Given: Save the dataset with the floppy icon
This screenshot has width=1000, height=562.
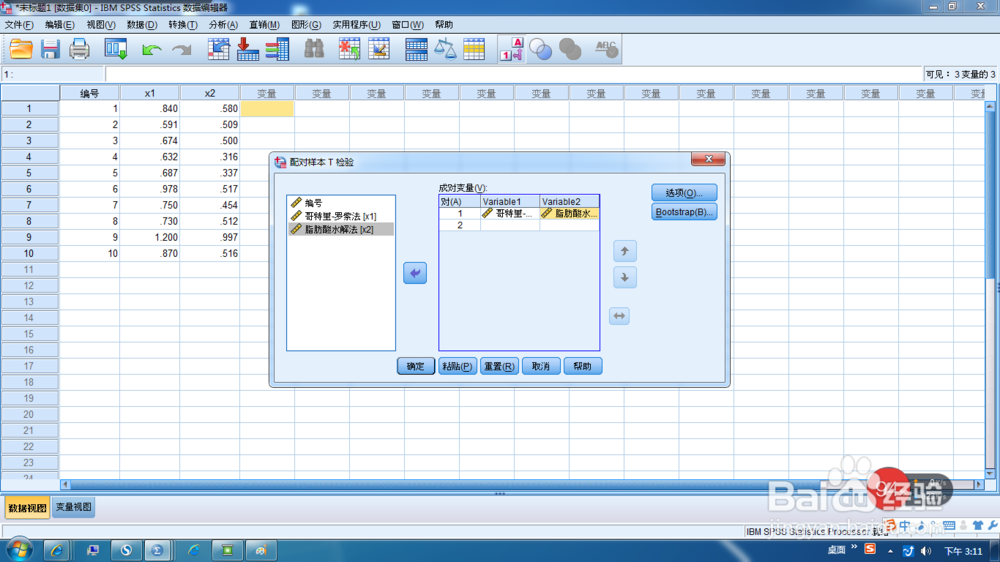Looking at the screenshot, I should [50, 49].
